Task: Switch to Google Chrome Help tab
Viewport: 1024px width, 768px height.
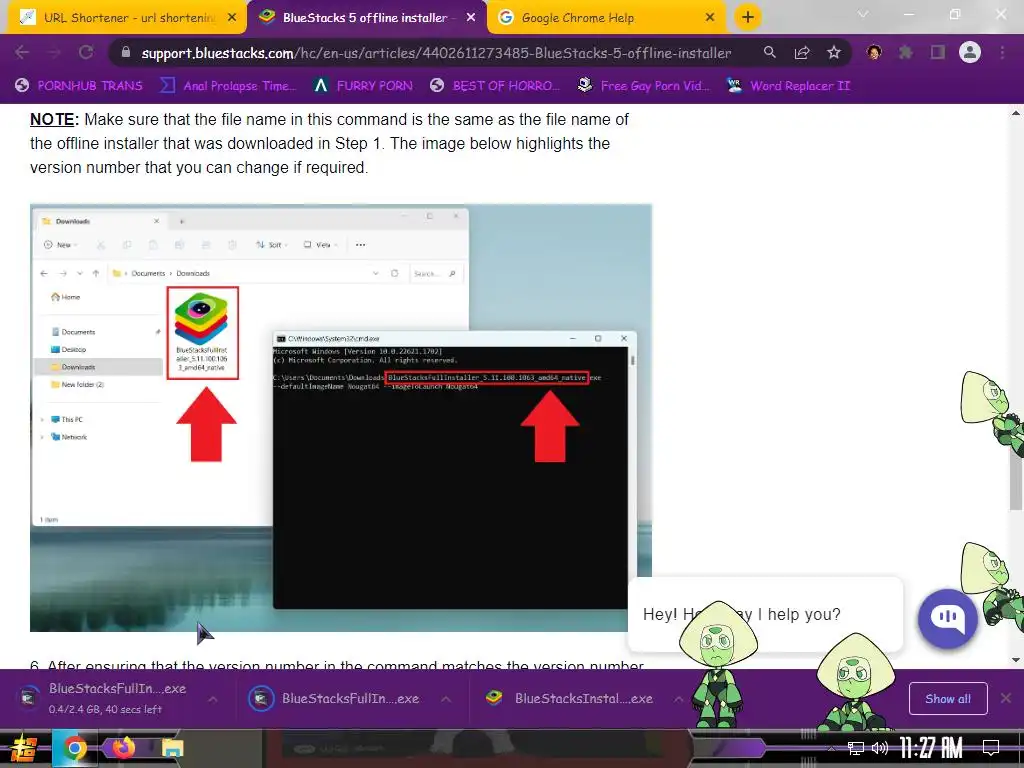Action: point(606,18)
